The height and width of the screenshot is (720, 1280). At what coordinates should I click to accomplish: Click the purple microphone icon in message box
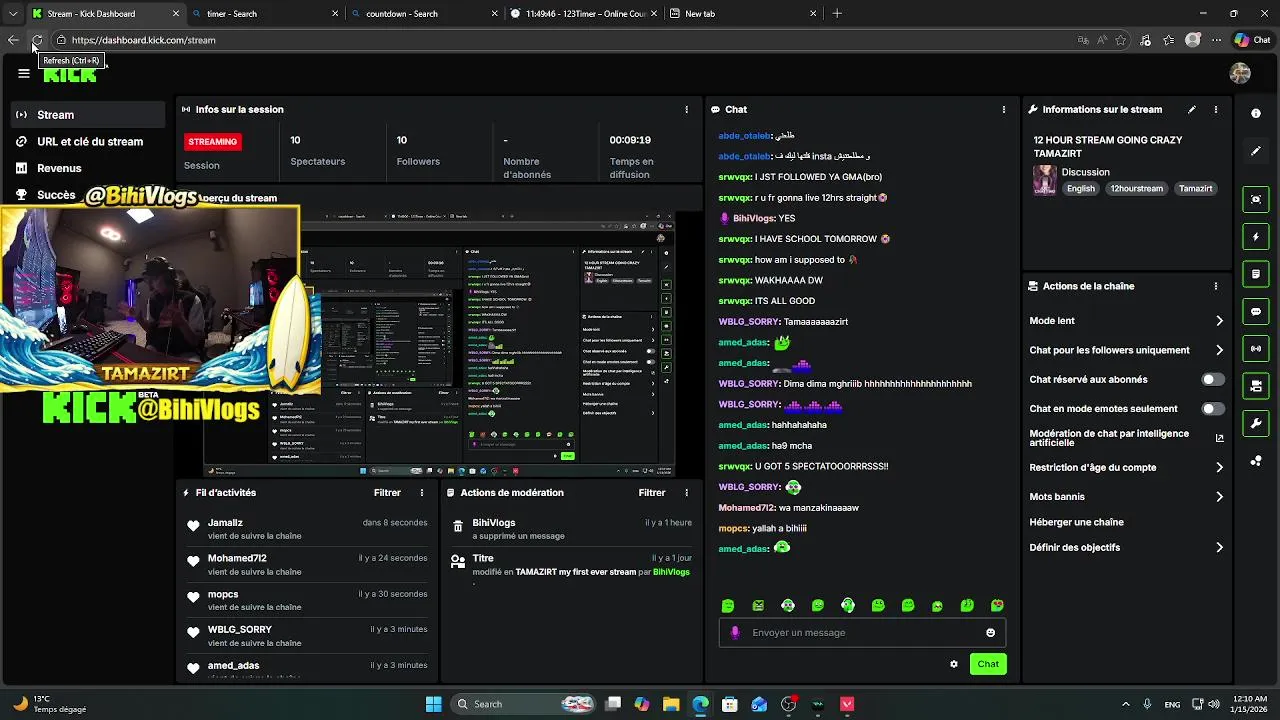pyautogui.click(x=735, y=632)
